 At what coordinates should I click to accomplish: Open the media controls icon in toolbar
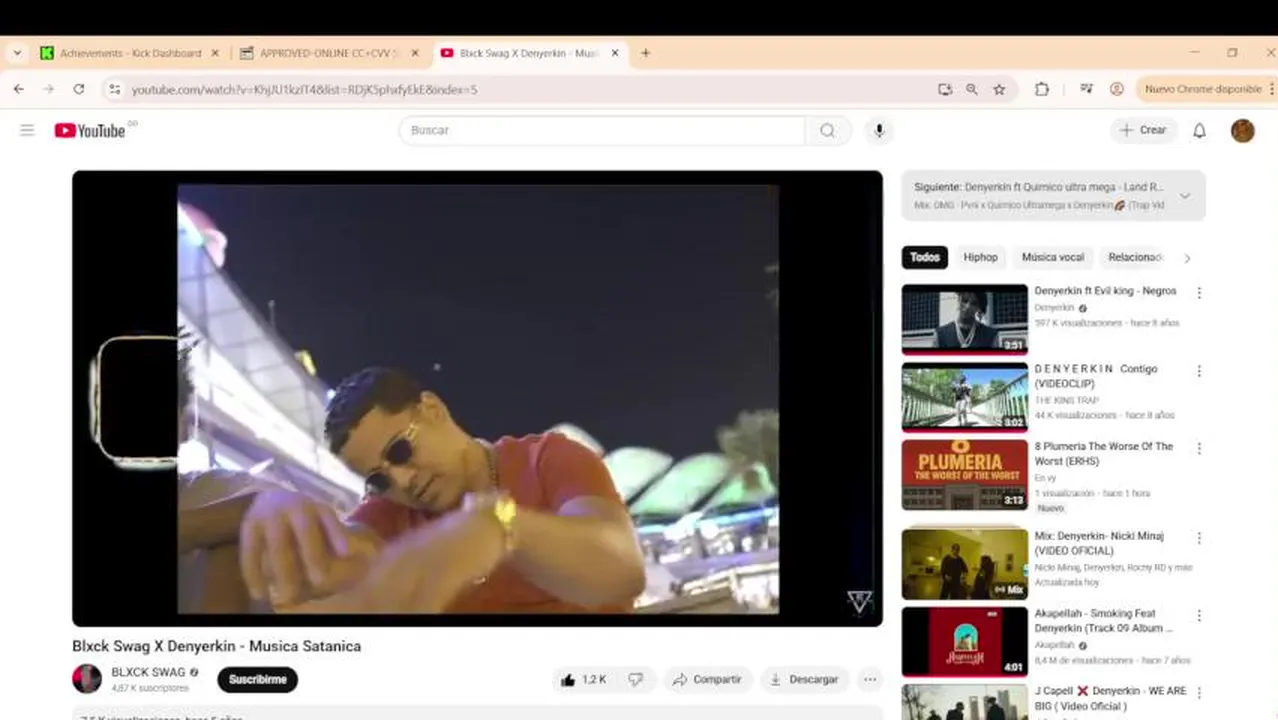click(1086, 89)
